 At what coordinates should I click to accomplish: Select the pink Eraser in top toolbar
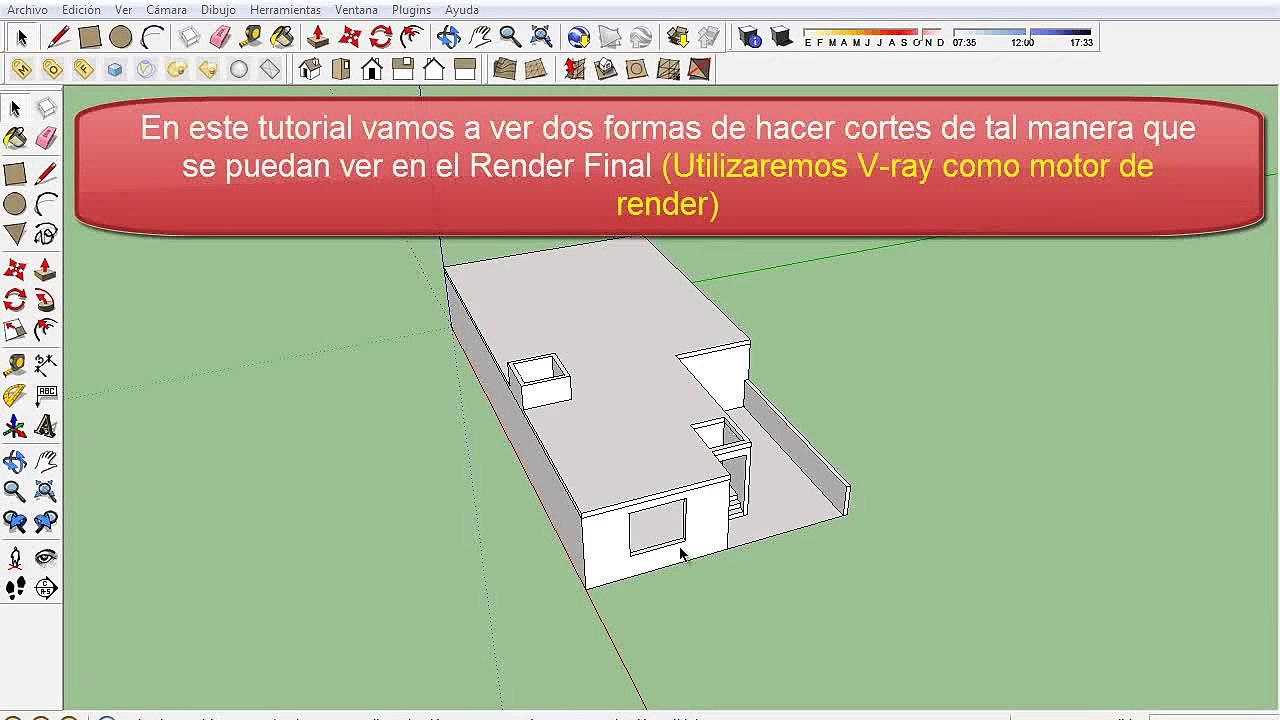(x=221, y=38)
